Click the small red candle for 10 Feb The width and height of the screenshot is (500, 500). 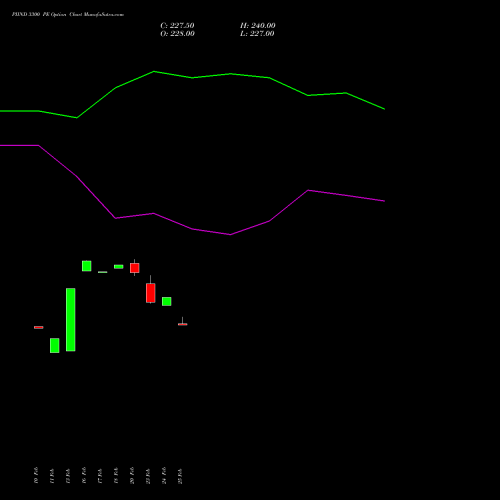tap(39, 327)
